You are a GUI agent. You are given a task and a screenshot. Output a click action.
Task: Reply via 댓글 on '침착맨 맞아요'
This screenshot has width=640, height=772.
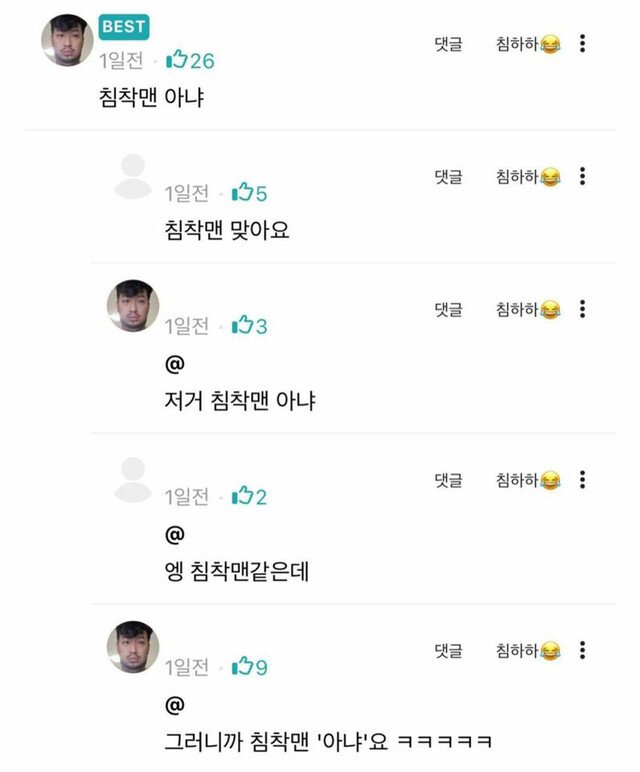coord(448,177)
